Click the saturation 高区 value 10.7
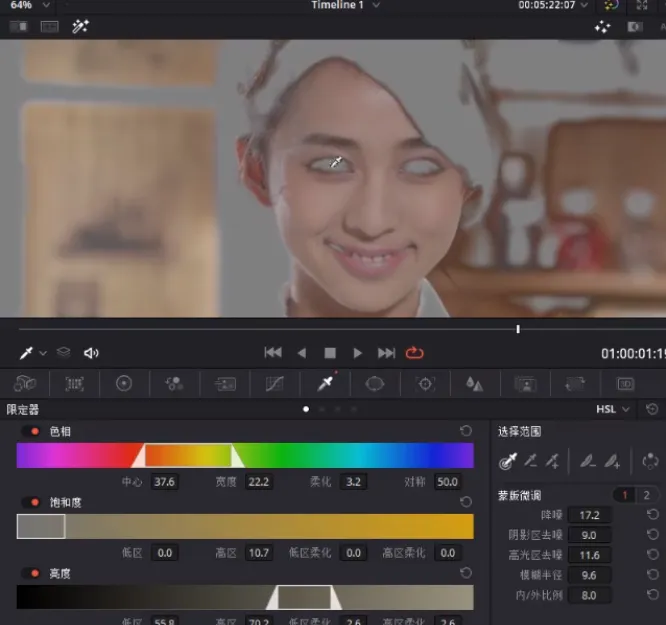The image size is (666, 625). tap(259, 553)
